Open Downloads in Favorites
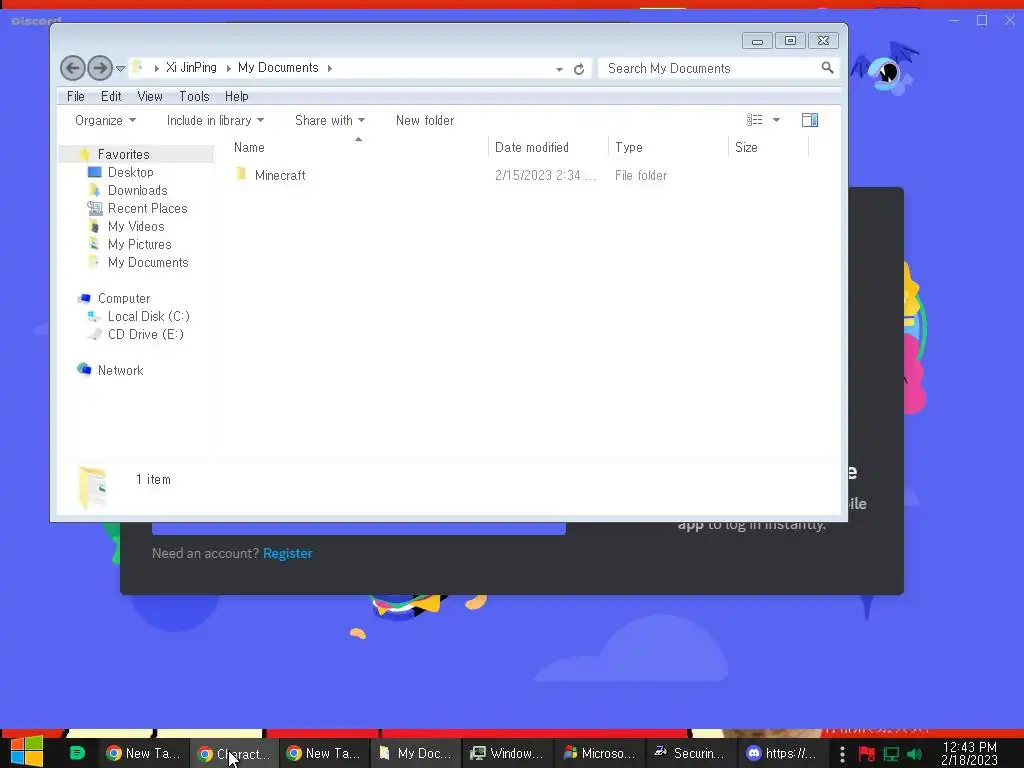 coord(137,190)
